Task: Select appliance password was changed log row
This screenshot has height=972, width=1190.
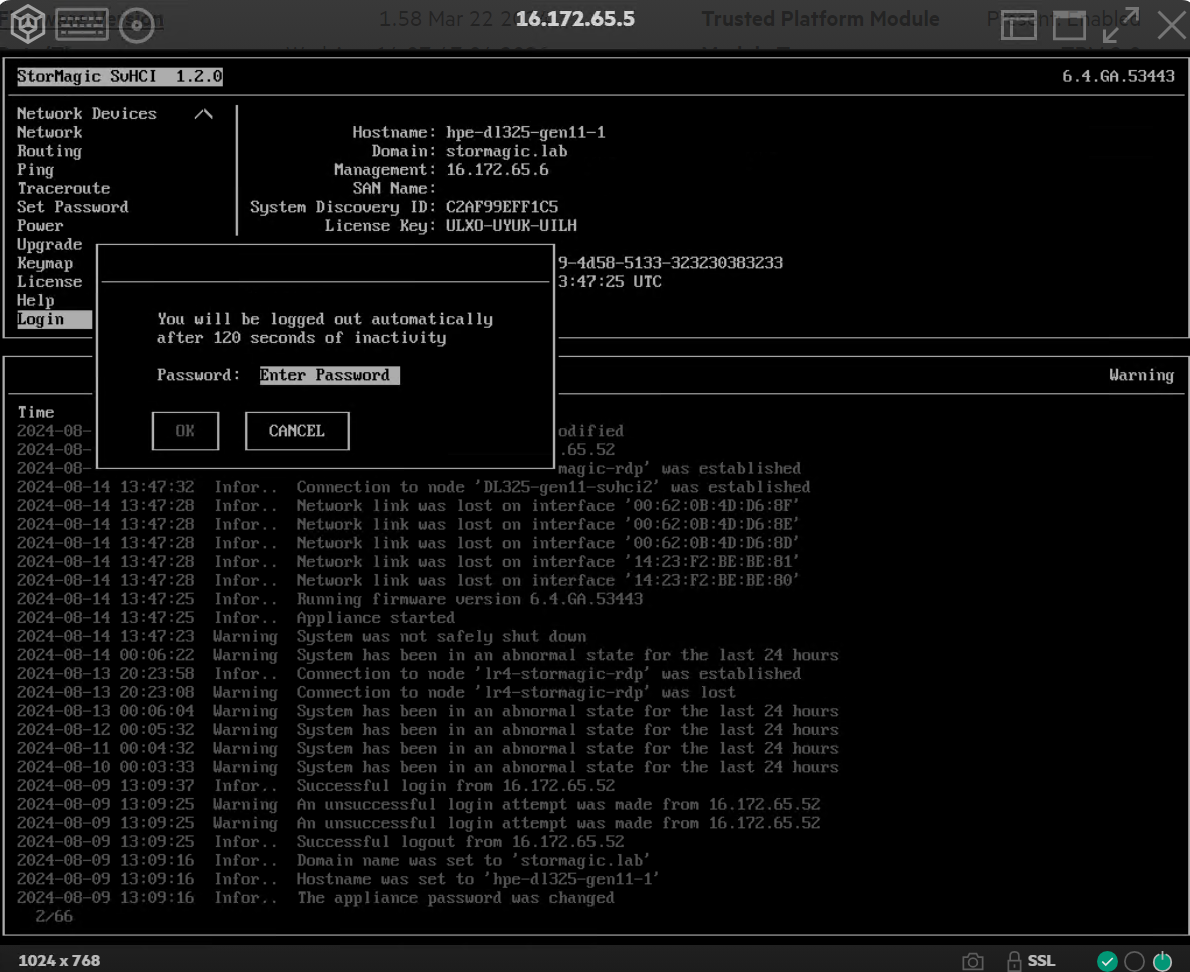Action: point(316,898)
